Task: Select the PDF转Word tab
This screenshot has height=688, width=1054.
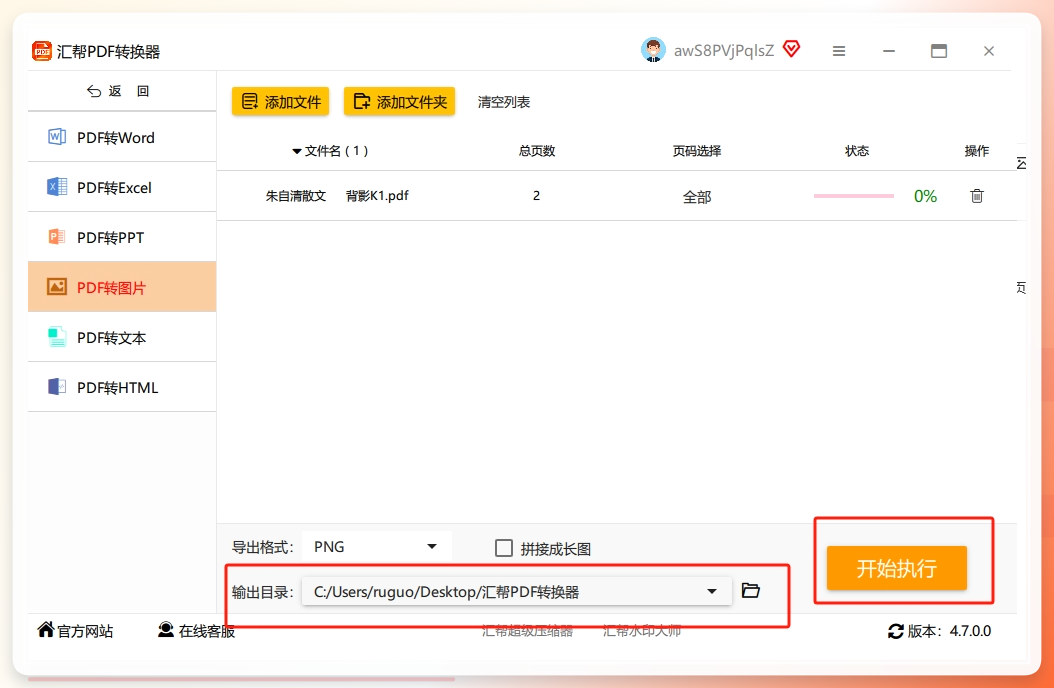Action: (x=122, y=137)
